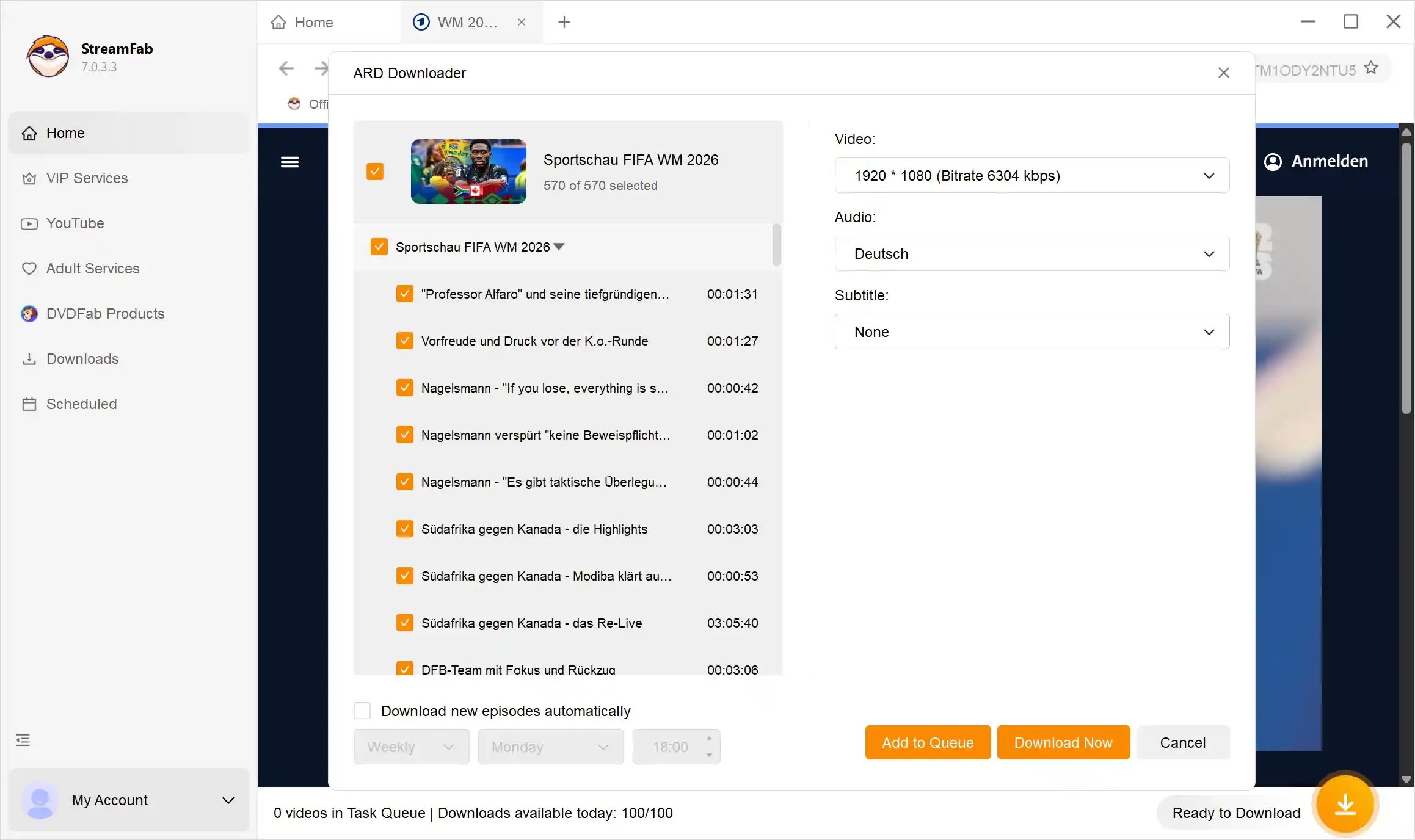Click the Download Now button

click(1063, 742)
